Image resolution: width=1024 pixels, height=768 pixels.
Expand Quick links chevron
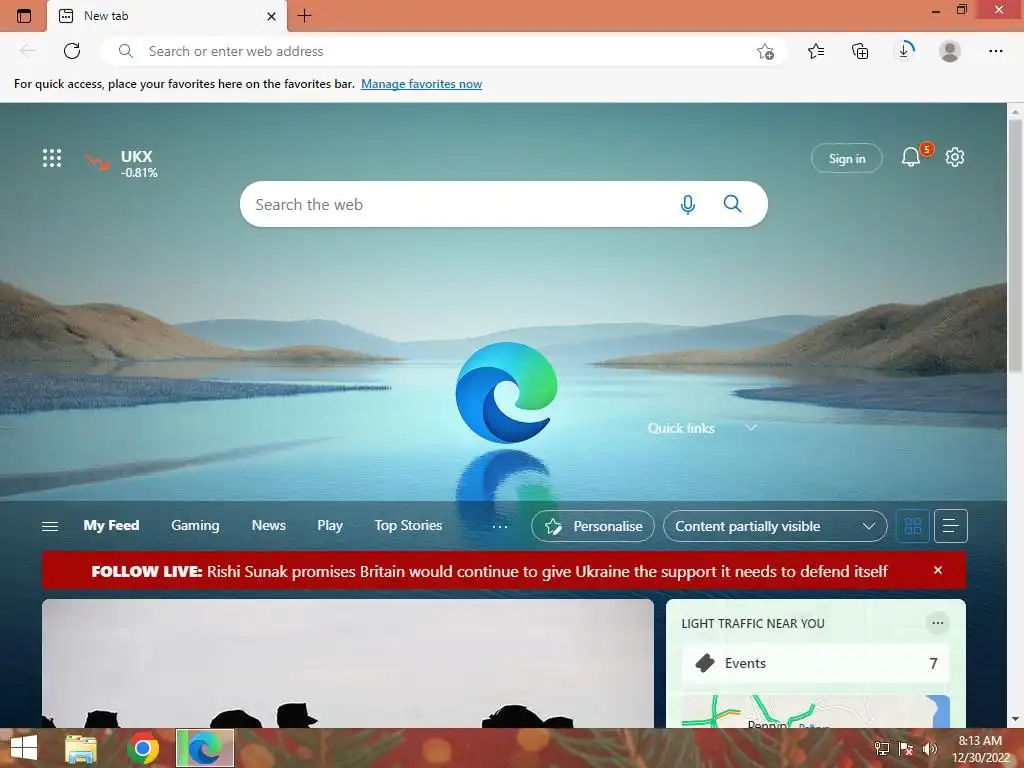(751, 428)
